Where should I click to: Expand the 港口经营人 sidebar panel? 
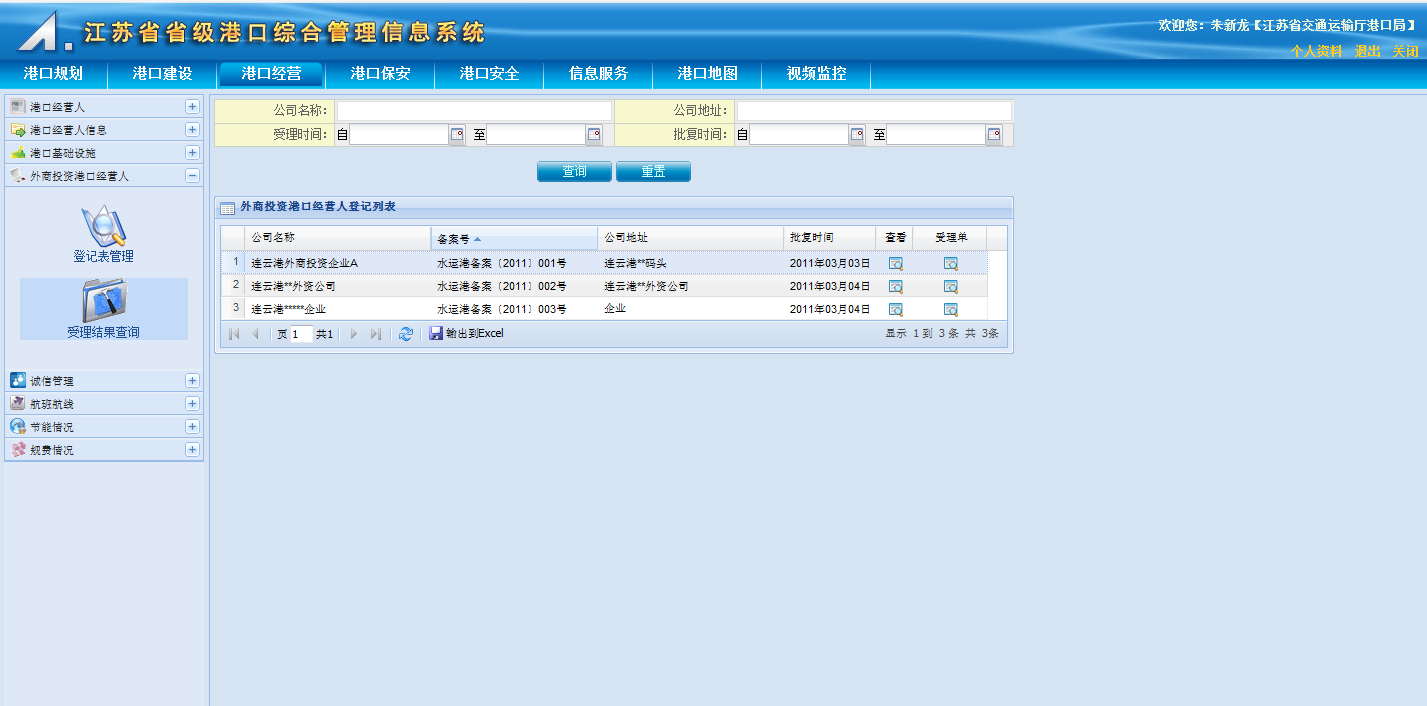tap(192, 106)
